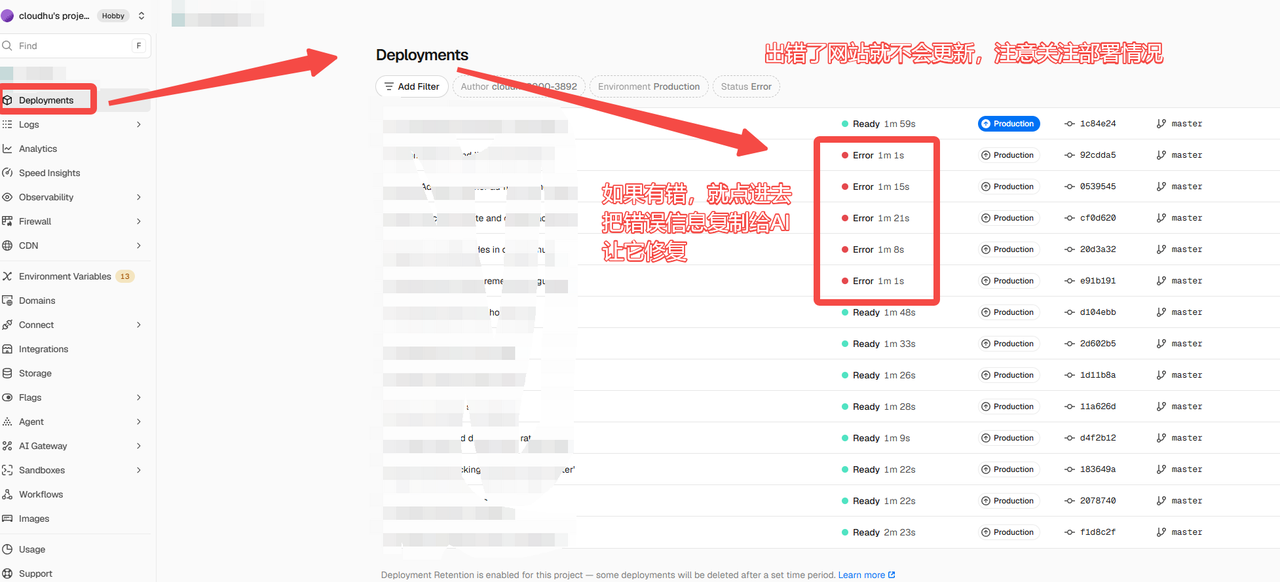Click the Storage icon in sidebar
1280x582 pixels.
7,373
